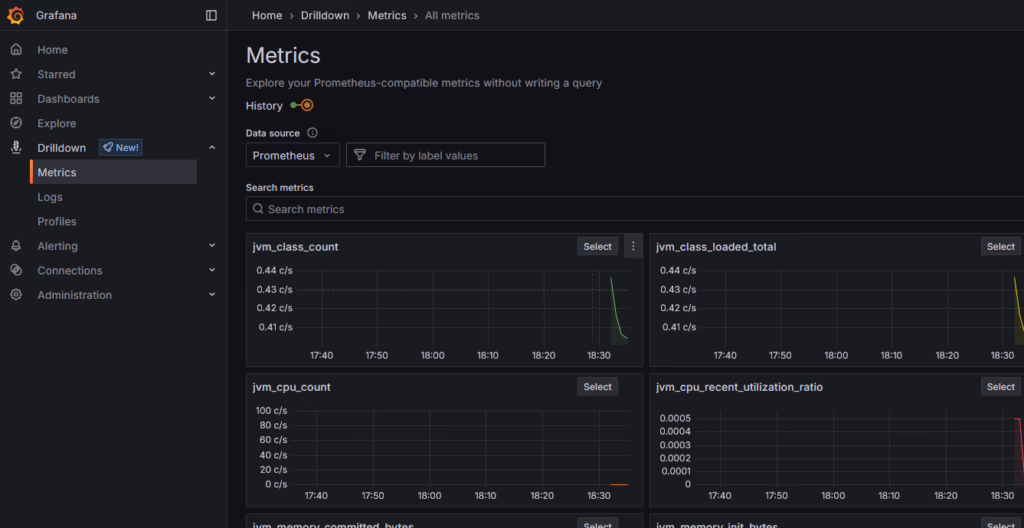Image resolution: width=1024 pixels, height=528 pixels.
Task: Click the Administration gear icon
Action: coord(16,295)
